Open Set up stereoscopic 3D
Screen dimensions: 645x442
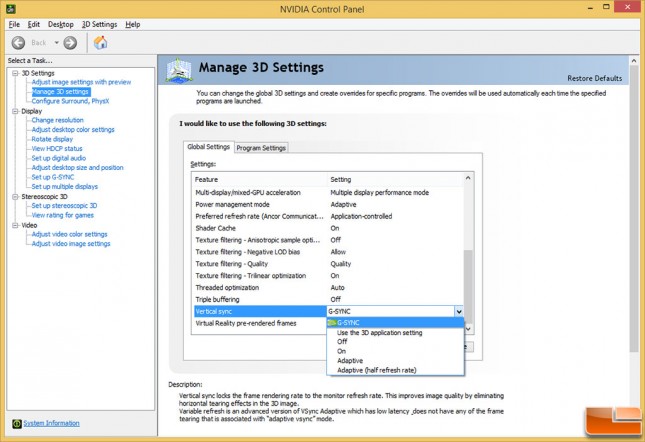click(x=64, y=206)
